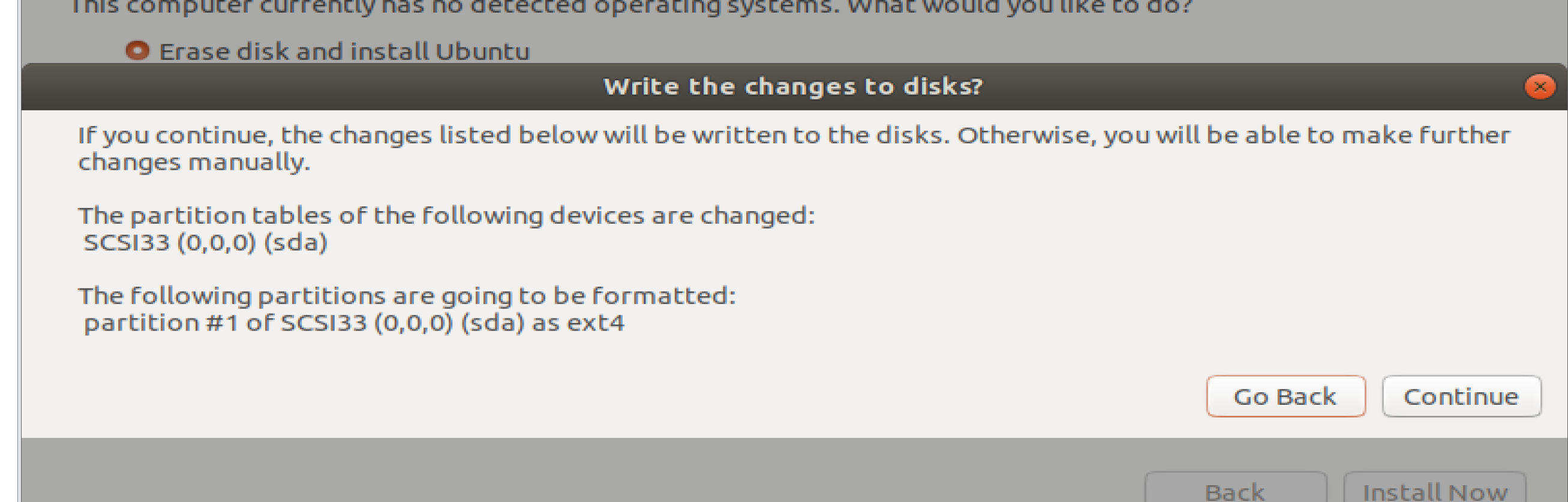Click the Go Back button

pyautogui.click(x=1285, y=396)
